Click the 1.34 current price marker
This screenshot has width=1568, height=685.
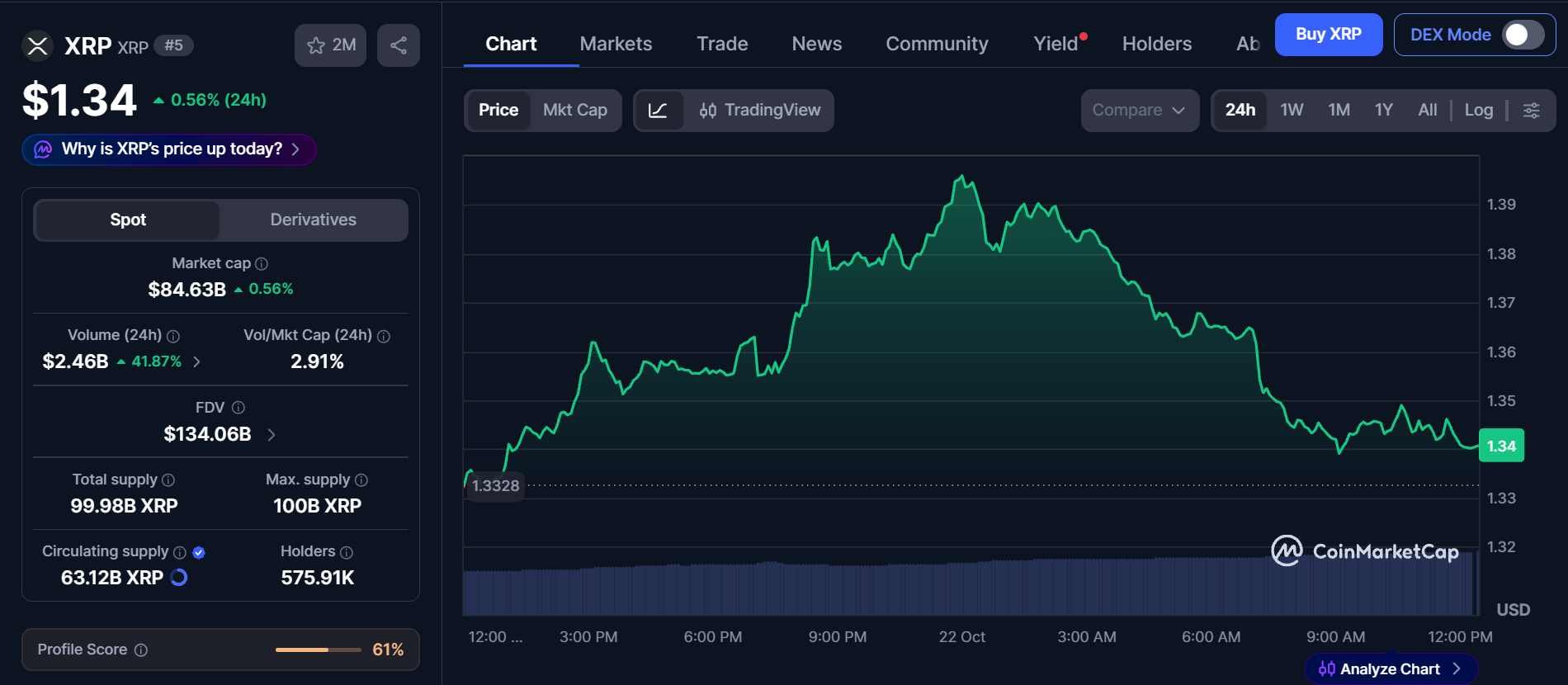pos(1501,446)
